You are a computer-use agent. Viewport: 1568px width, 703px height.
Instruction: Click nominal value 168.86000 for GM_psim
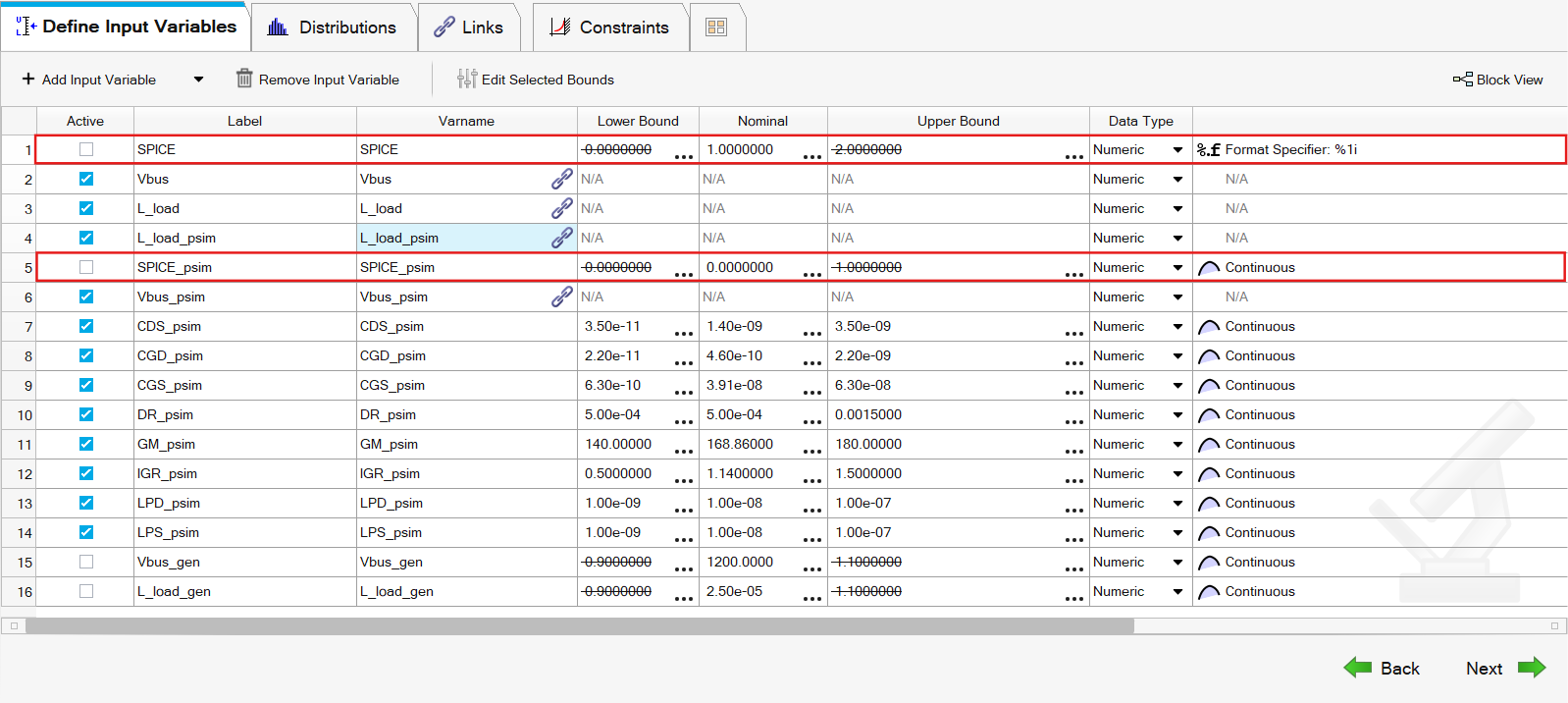(740, 444)
